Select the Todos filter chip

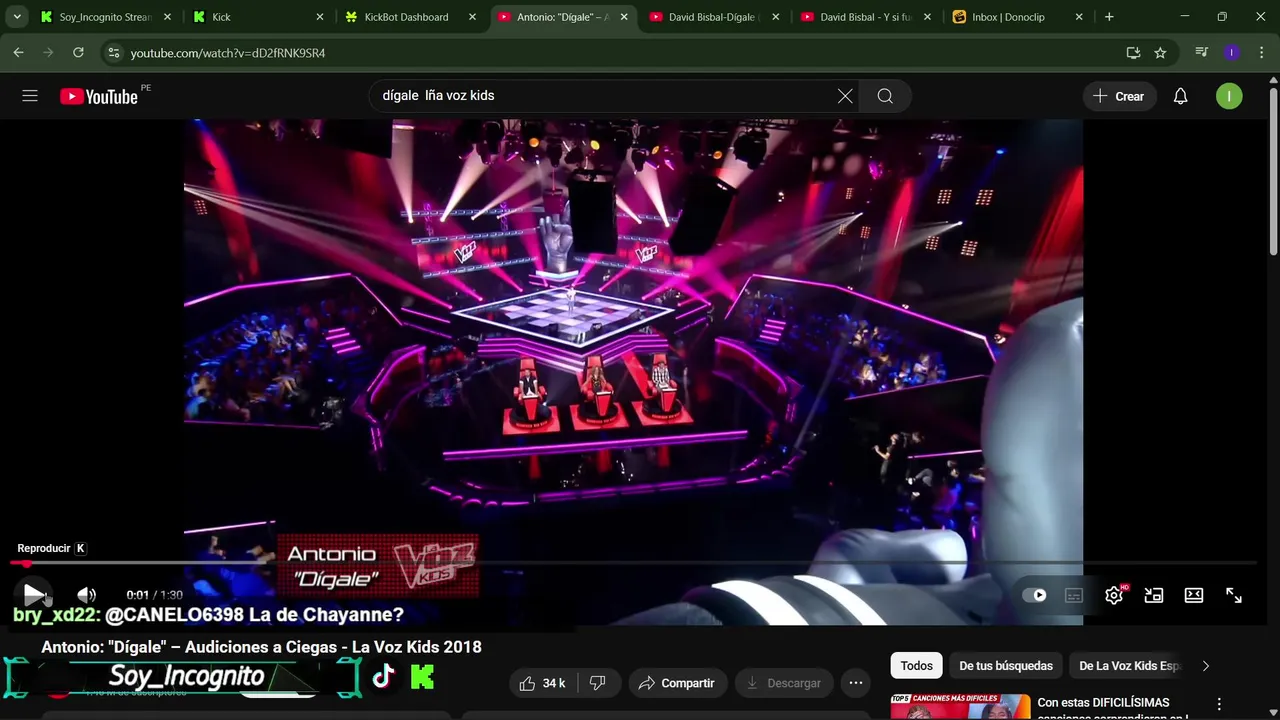coord(916,666)
